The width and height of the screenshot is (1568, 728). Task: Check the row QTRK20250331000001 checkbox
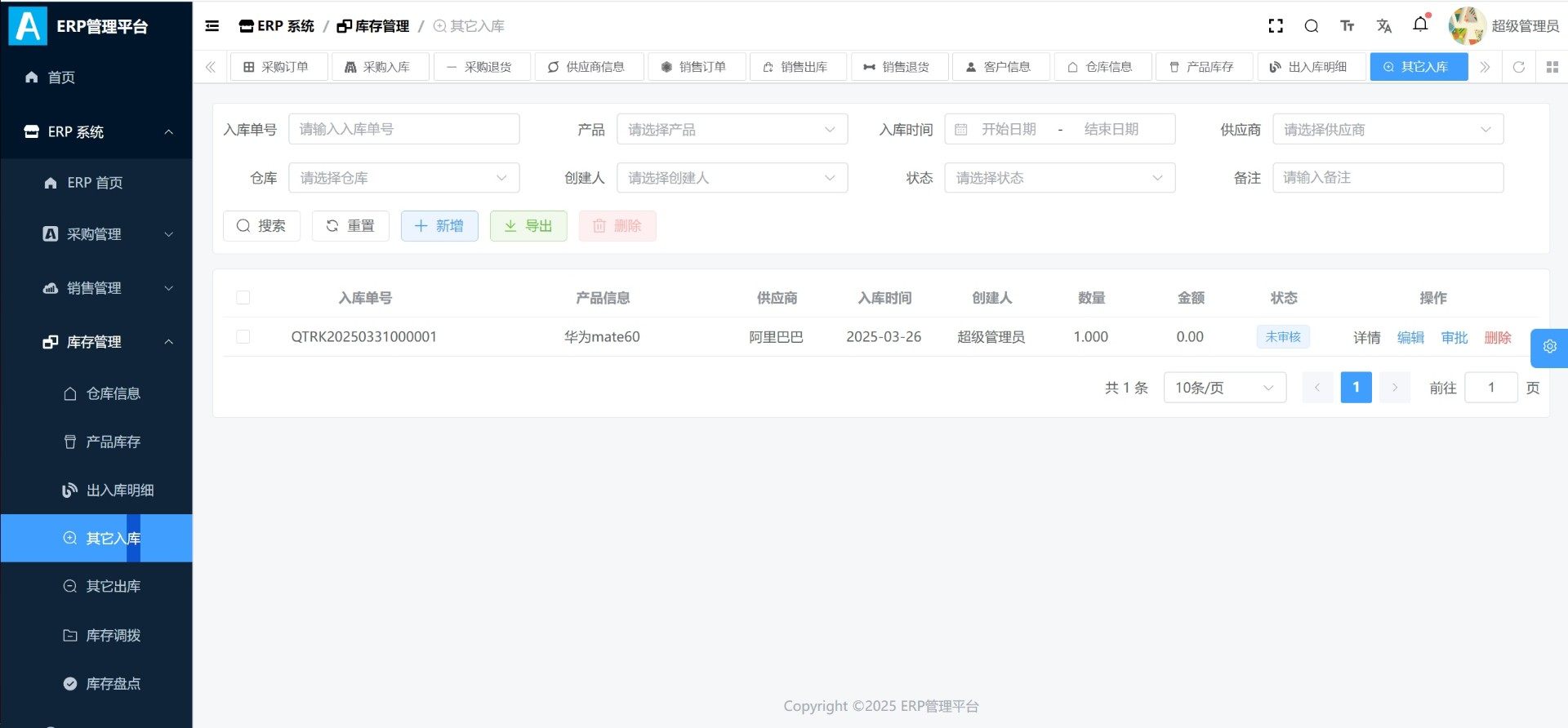click(x=243, y=337)
